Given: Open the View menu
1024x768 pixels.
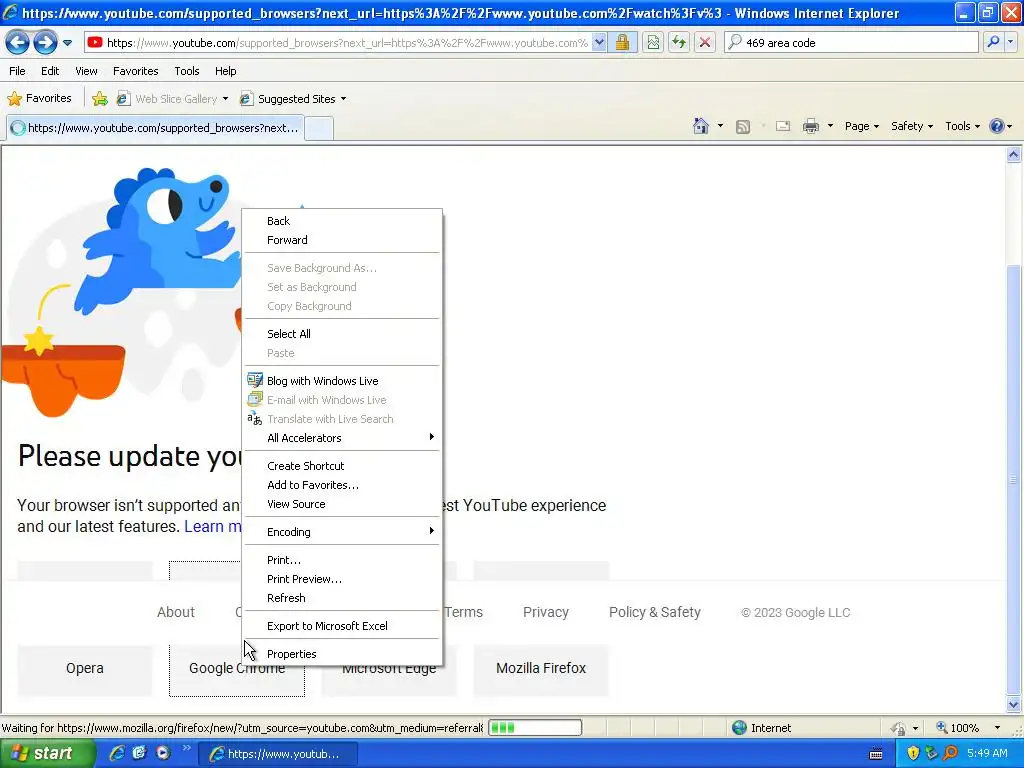Looking at the screenshot, I should point(86,71).
